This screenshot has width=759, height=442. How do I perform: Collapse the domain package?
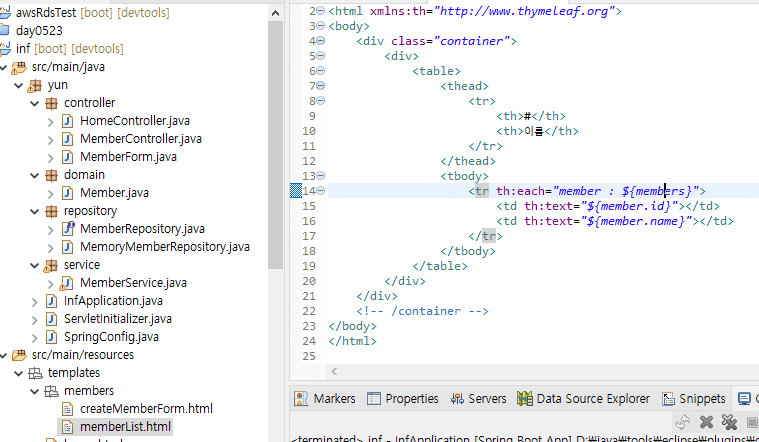coord(34,175)
